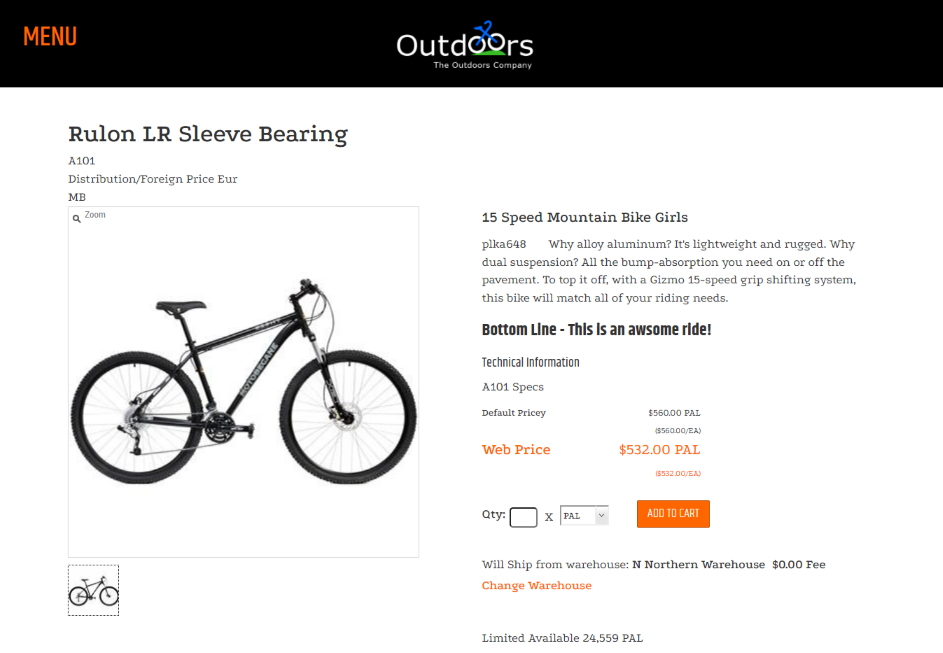Open the Technical Information section
This screenshot has width=943, height=653.
[530, 363]
